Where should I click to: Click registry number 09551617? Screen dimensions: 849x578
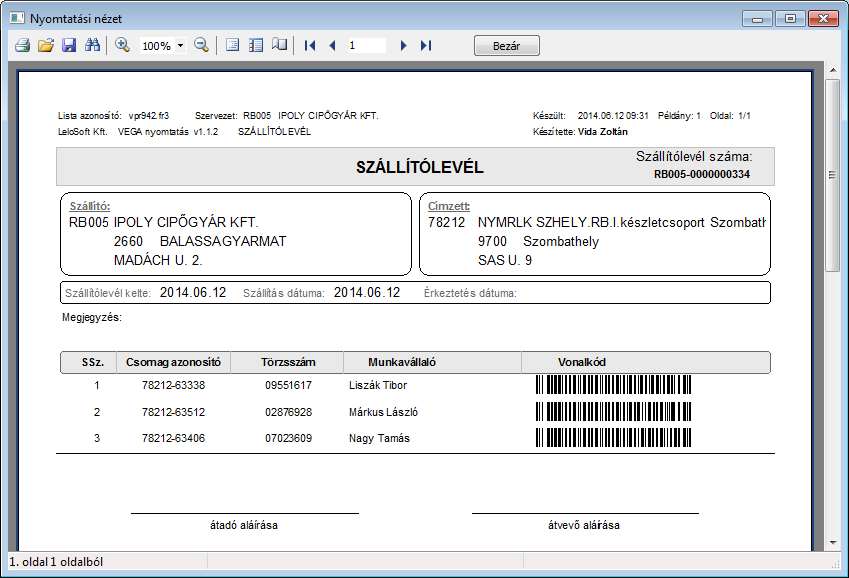click(289, 385)
